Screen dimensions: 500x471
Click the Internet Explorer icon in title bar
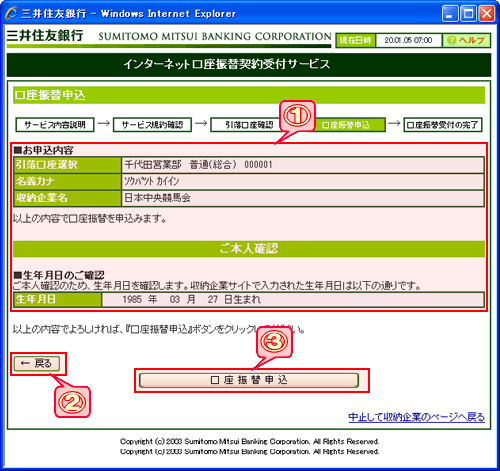[x=11, y=13]
